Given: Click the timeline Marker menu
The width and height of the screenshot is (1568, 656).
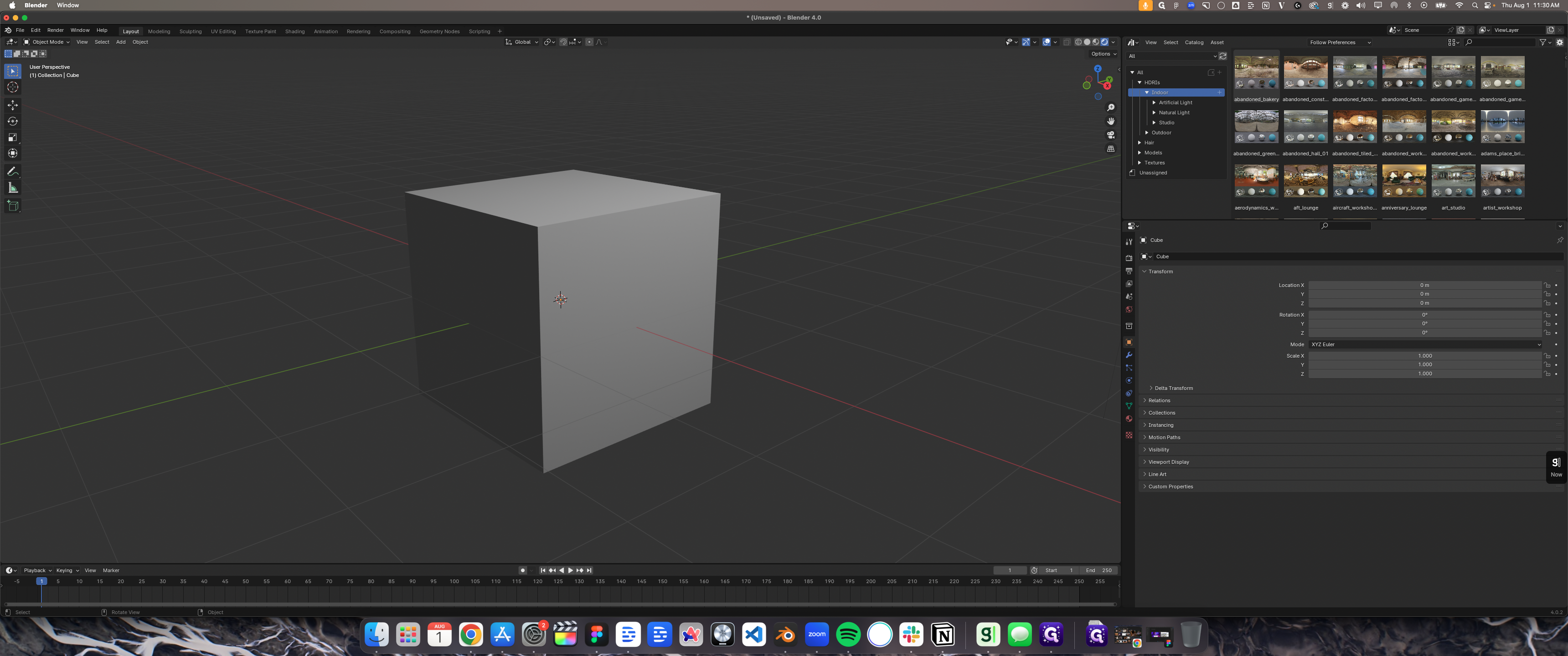Looking at the screenshot, I should coord(111,570).
